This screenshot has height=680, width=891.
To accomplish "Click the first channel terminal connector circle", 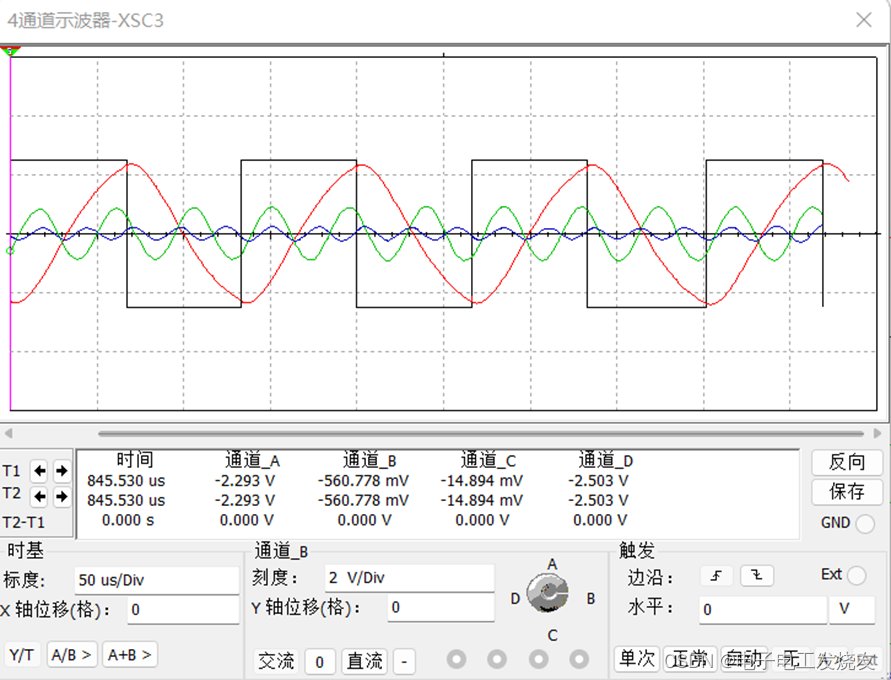I will point(456,660).
